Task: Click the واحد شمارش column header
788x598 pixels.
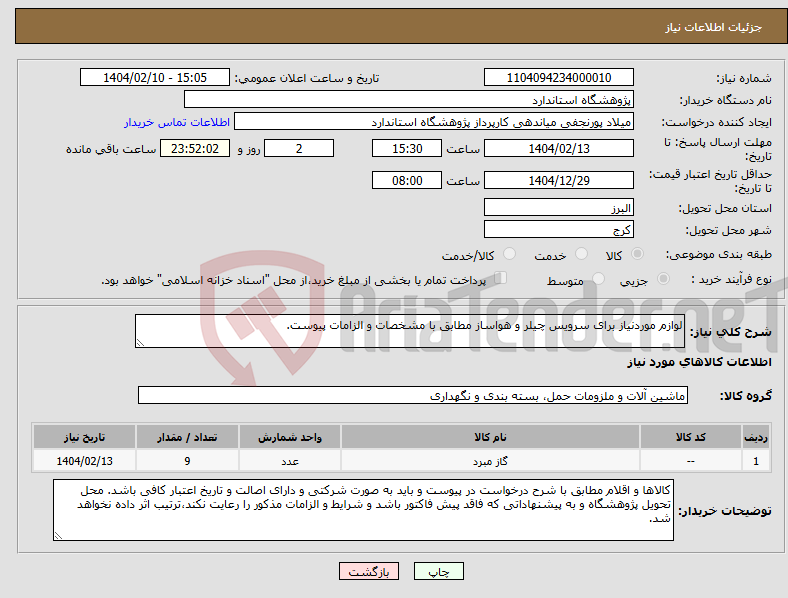Action: click(290, 437)
